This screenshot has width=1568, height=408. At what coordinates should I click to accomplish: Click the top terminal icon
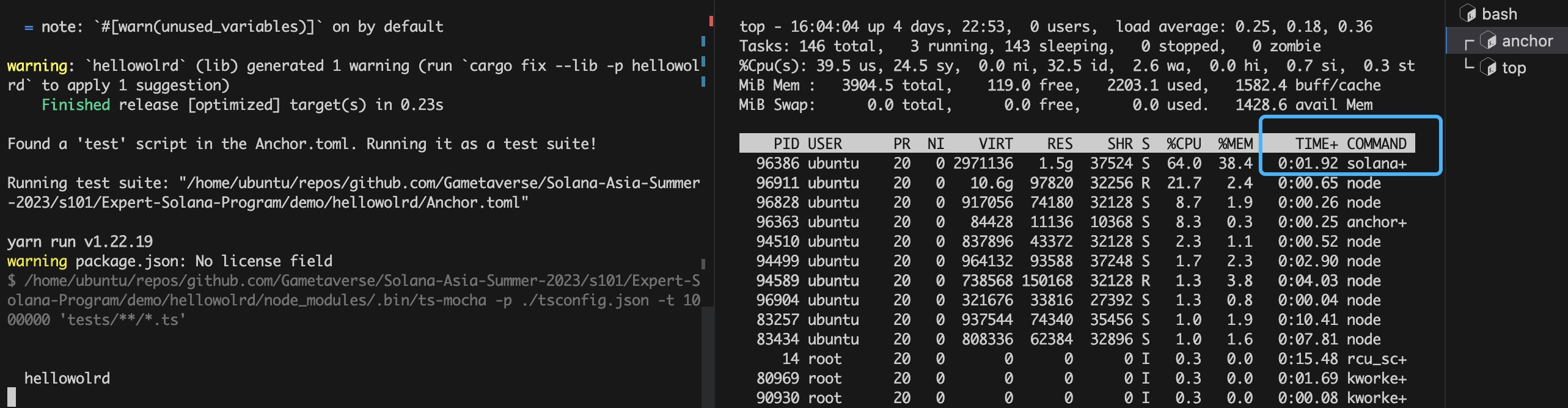pyautogui.click(x=1488, y=68)
